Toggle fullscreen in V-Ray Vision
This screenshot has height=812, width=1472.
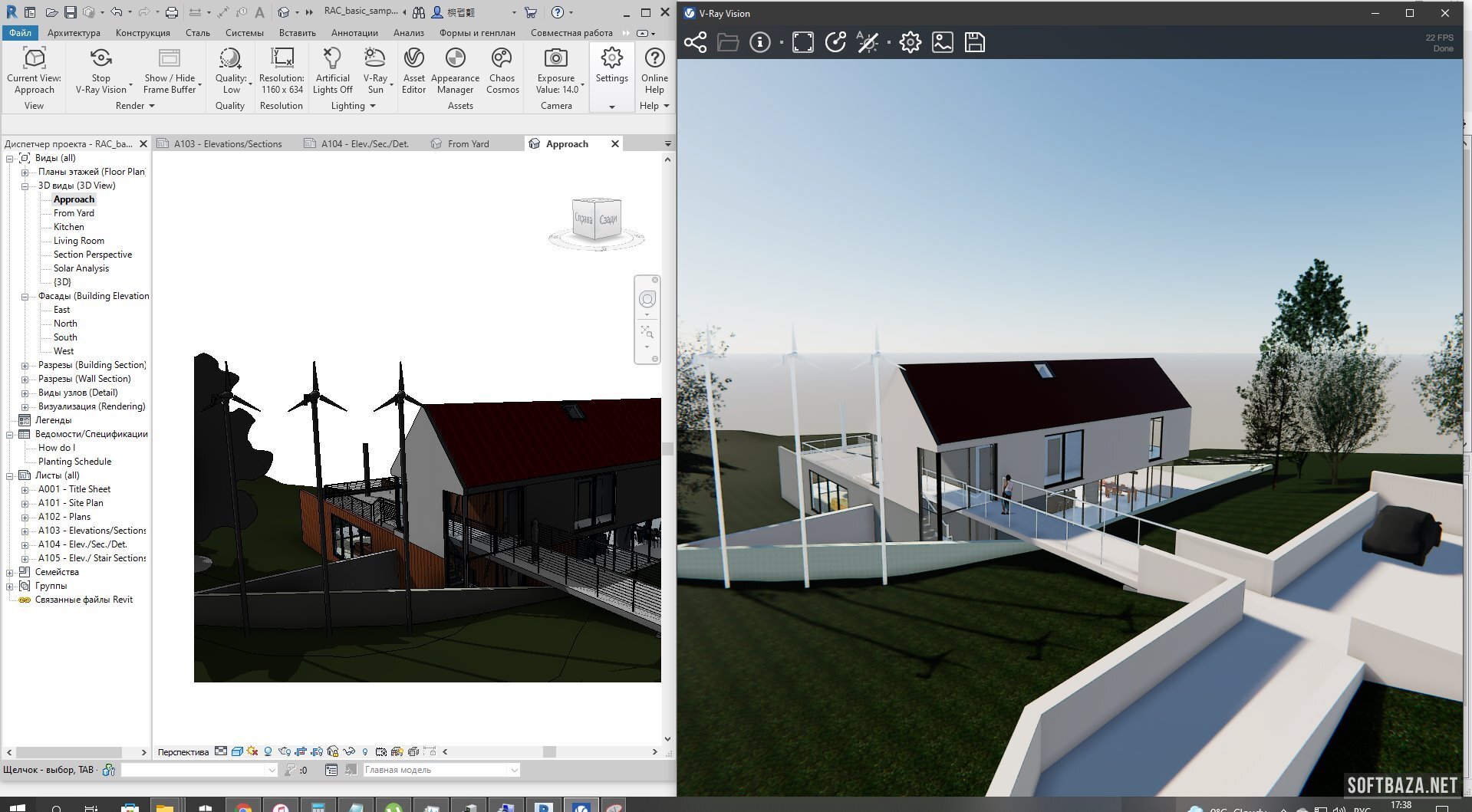[x=802, y=43]
